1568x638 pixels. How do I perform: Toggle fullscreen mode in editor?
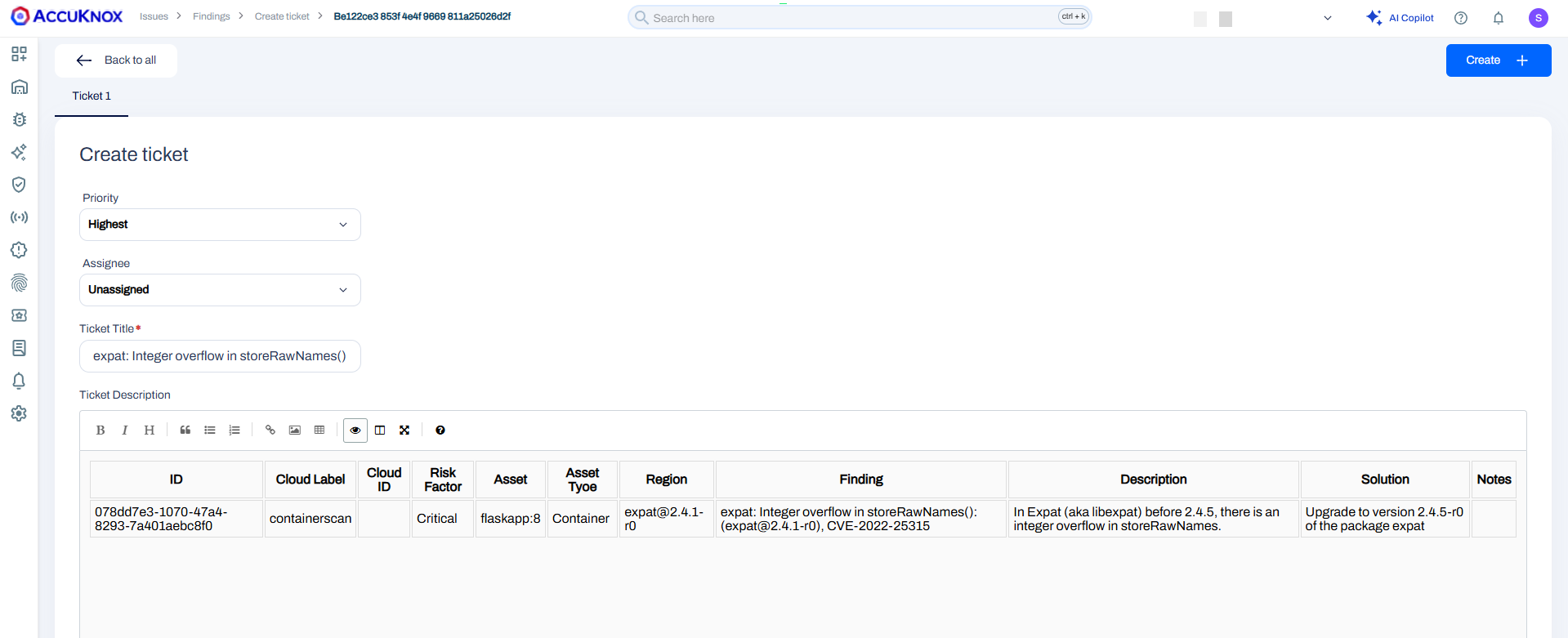404,431
